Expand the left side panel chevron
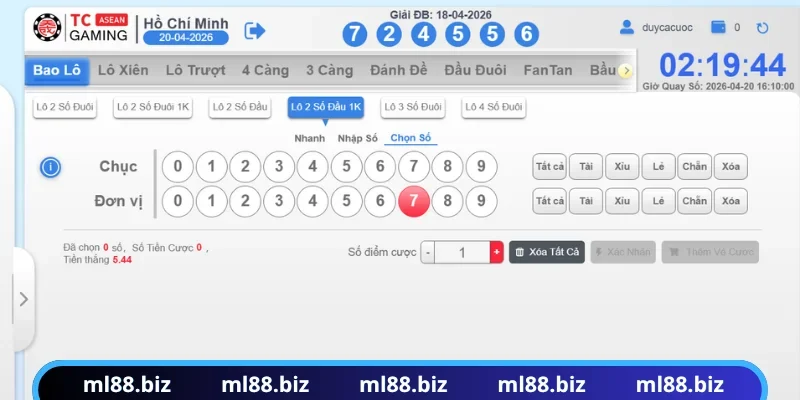Image resolution: width=800 pixels, height=400 pixels. [23, 299]
